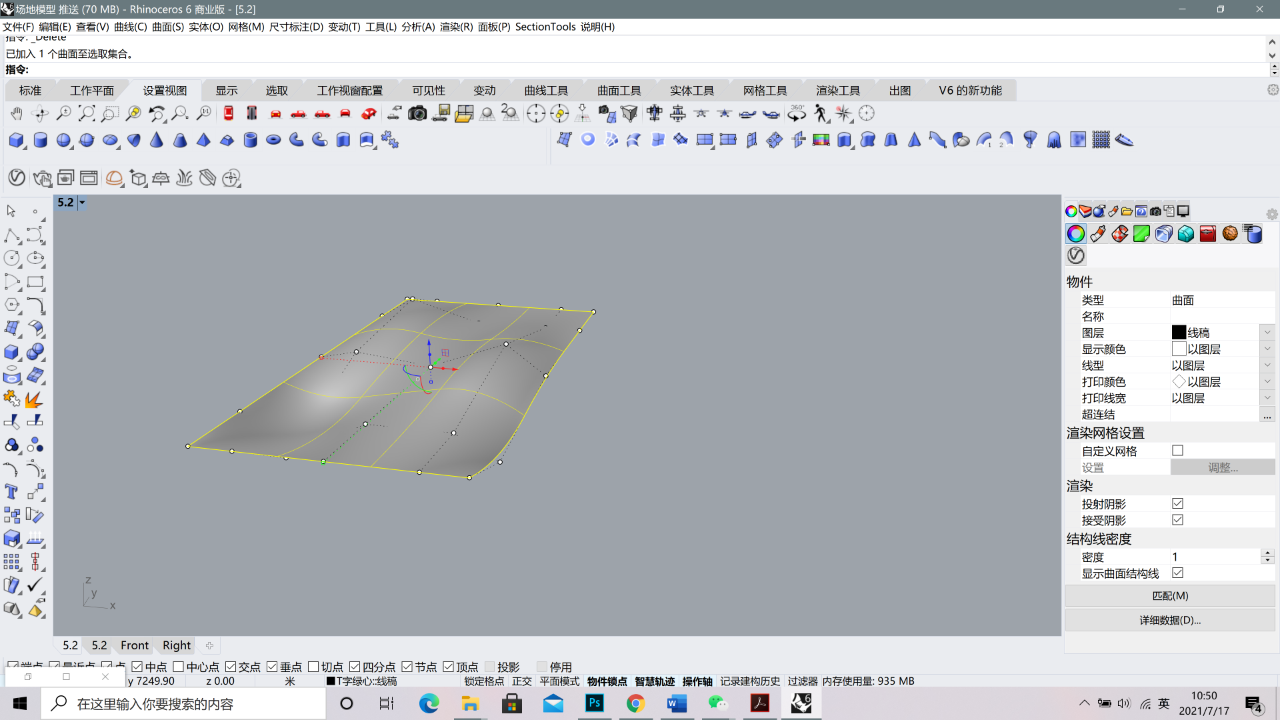Image resolution: width=1280 pixels, height=720 pixels.
Task: Toggle the 交点 osnap checkbox
Action: (231, 667)
